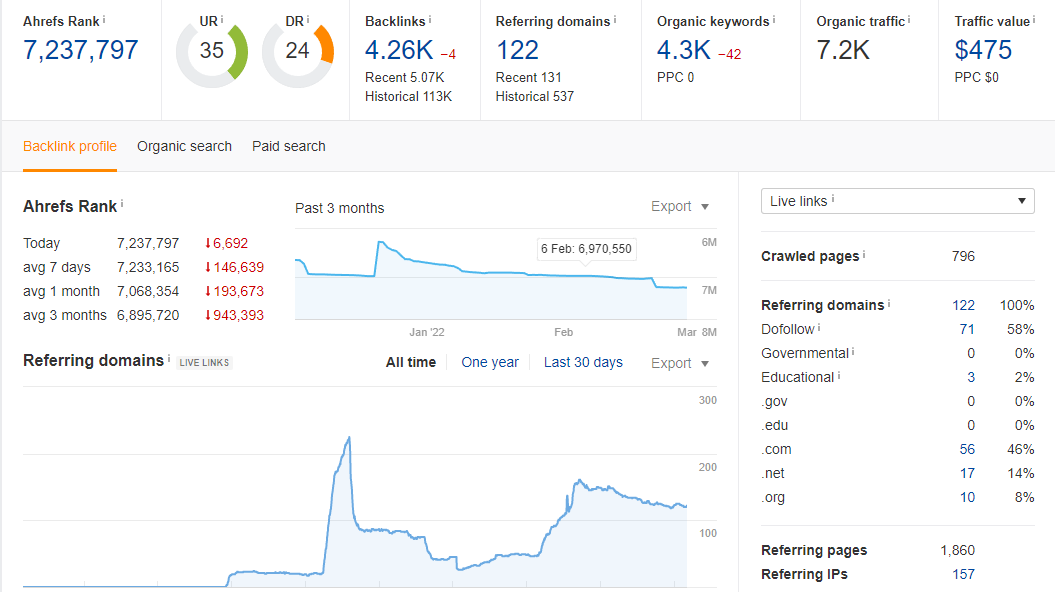Open Backlinks info tooltip icon
Screen dimensions: 1055x592
click(x=430, y=20)
